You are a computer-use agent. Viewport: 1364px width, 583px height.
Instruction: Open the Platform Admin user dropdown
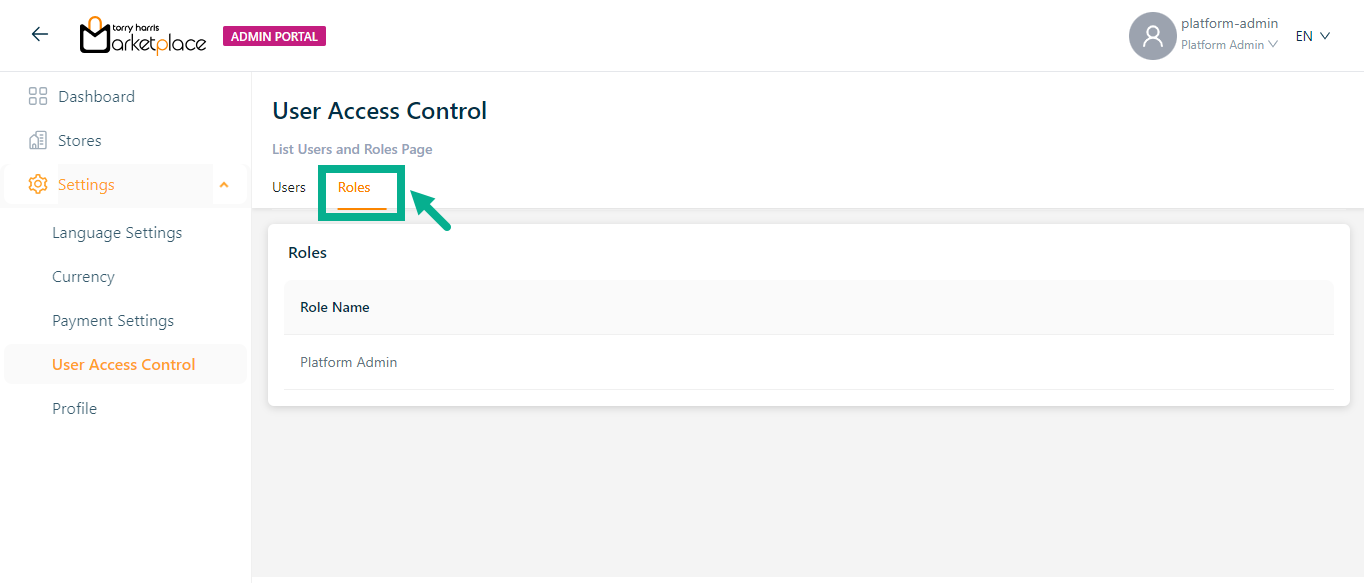1229,45
